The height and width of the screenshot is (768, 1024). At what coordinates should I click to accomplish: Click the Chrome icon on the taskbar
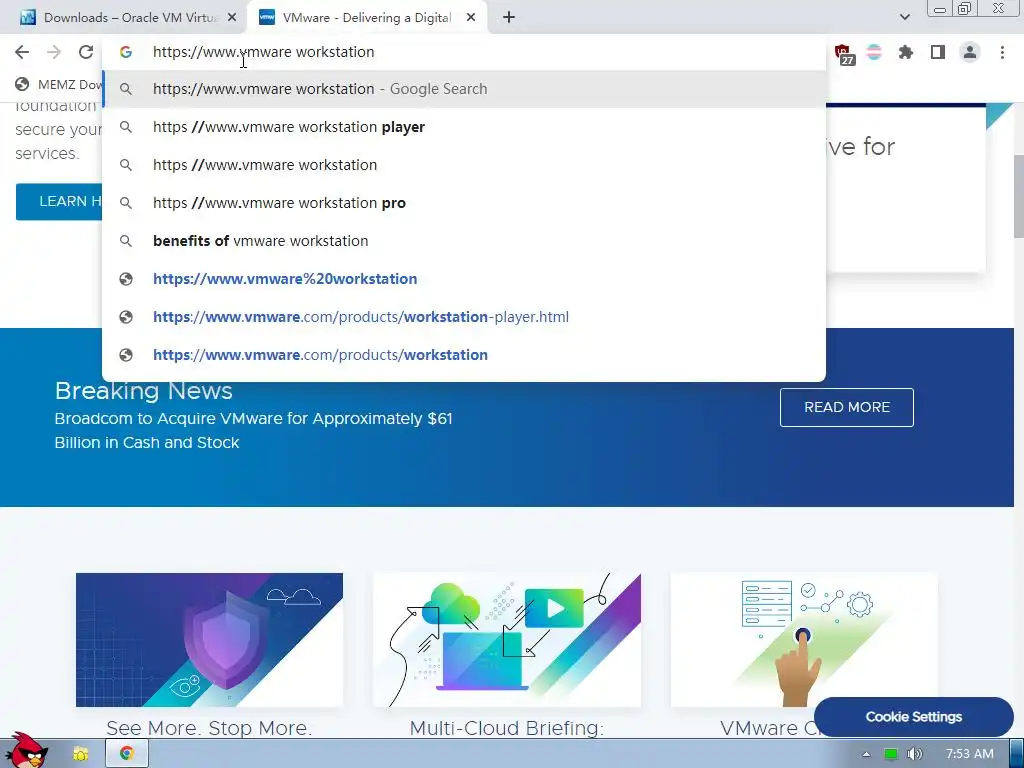pyautogui.click(x=127, y=754)
